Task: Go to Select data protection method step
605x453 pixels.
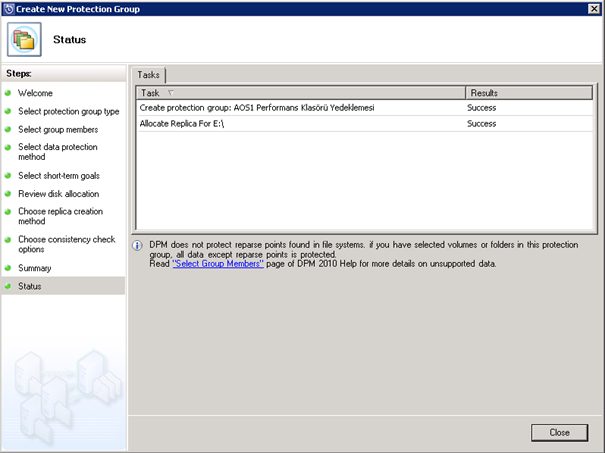Action: pos(57,152)
